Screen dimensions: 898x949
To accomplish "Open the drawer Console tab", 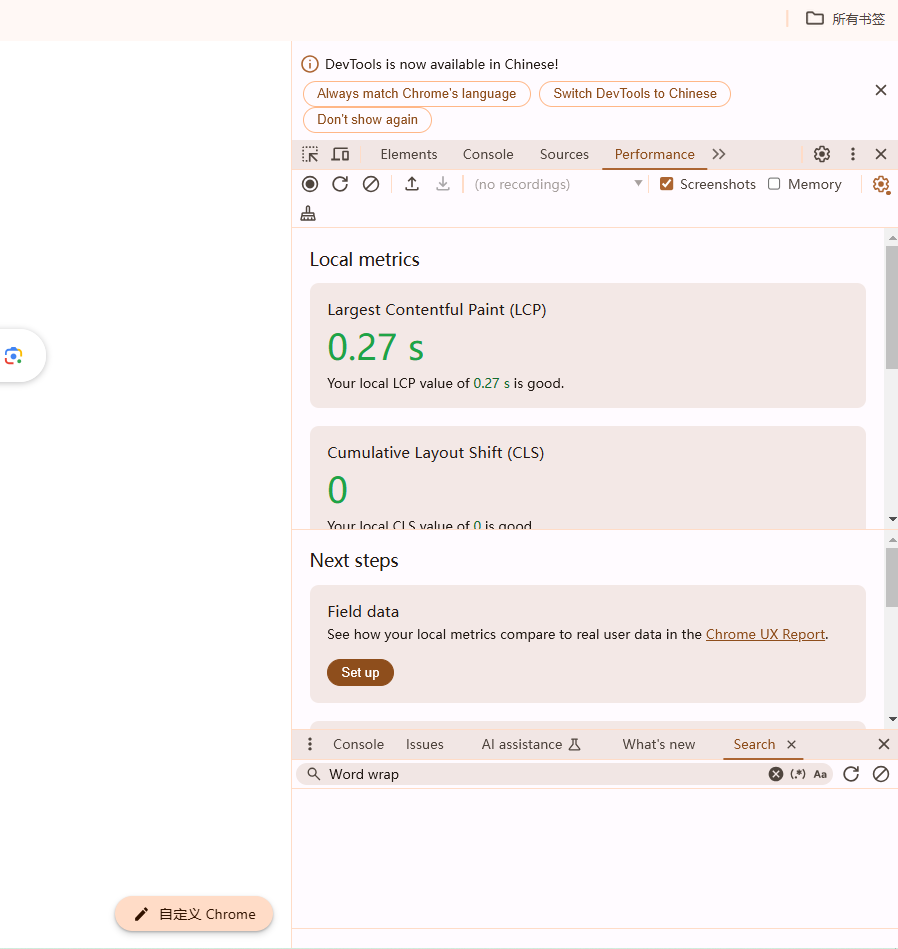I will click(358, 744).
